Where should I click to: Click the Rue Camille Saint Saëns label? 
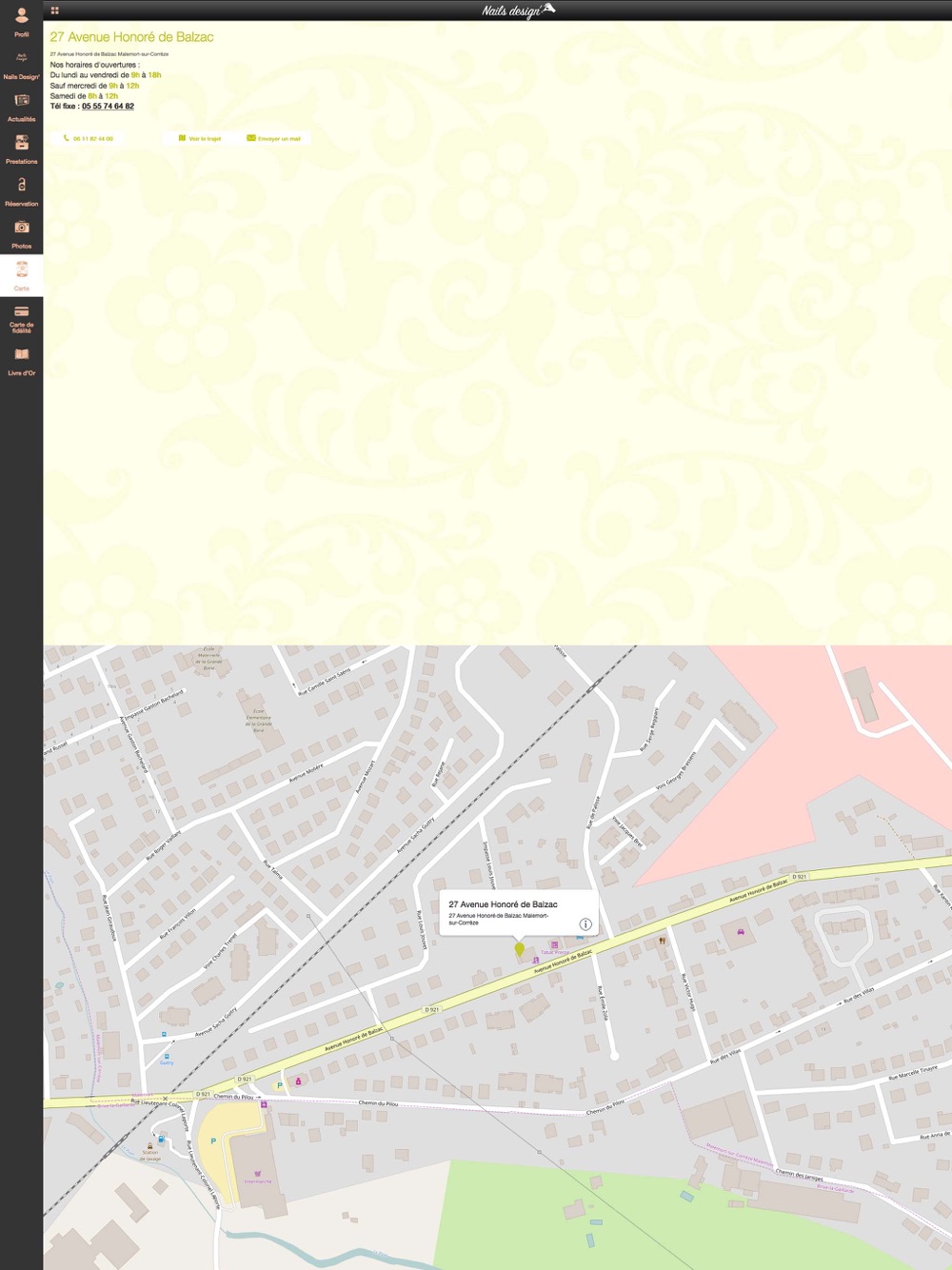[325, 681]
